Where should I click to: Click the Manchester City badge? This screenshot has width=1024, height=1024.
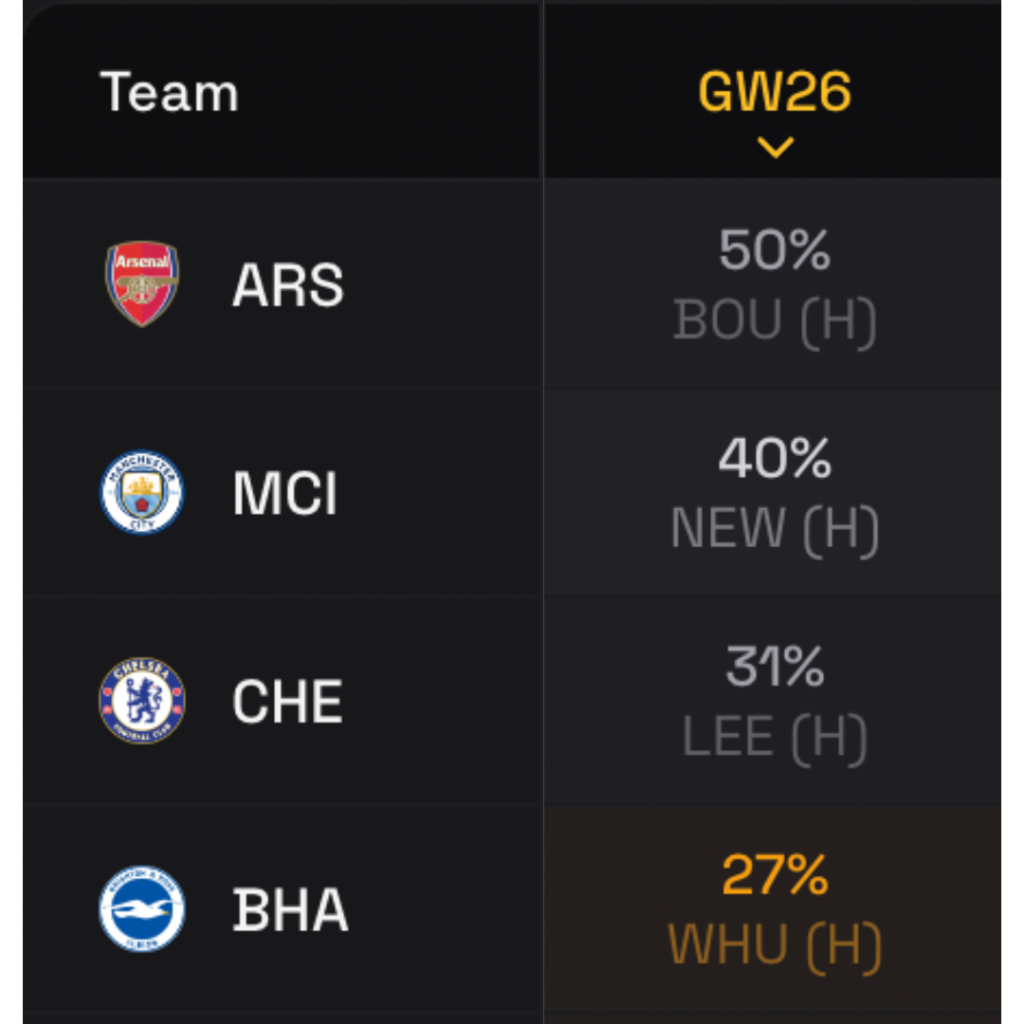coord(140,492)
